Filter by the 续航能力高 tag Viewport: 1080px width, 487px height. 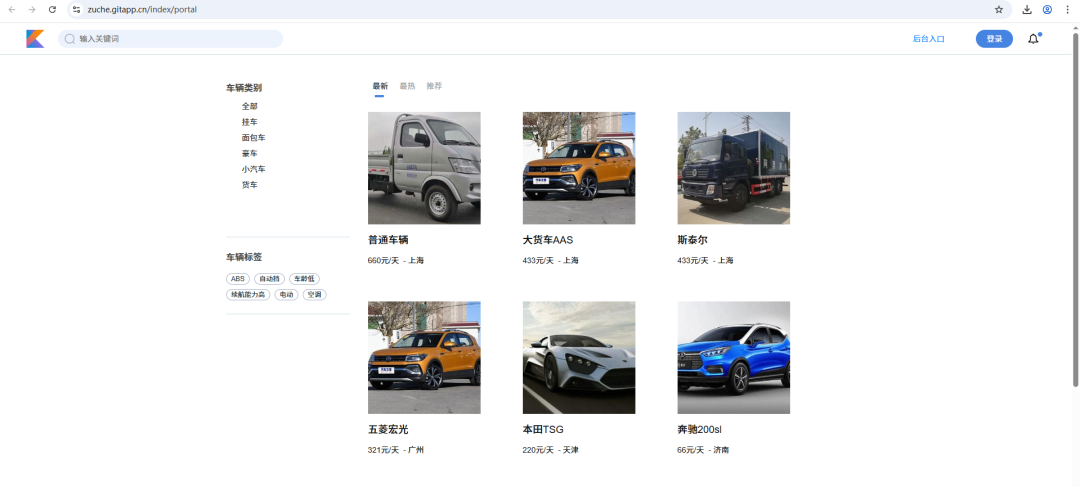click(x=248, y=295)
